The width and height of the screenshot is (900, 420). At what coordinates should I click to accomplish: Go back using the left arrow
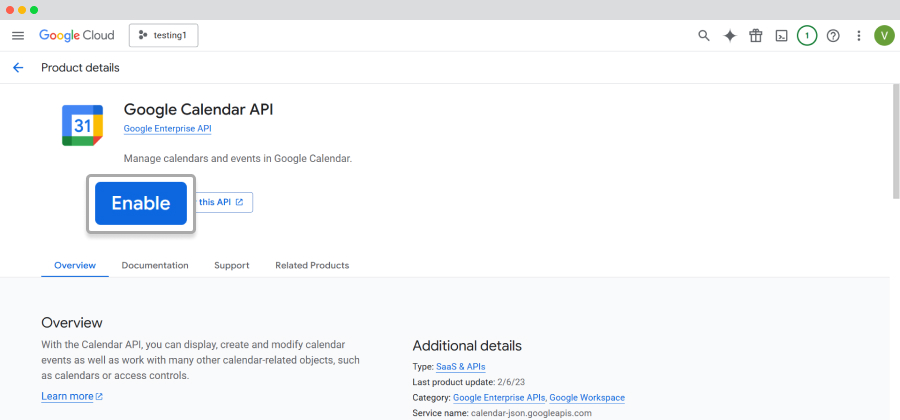click(18, 68)
